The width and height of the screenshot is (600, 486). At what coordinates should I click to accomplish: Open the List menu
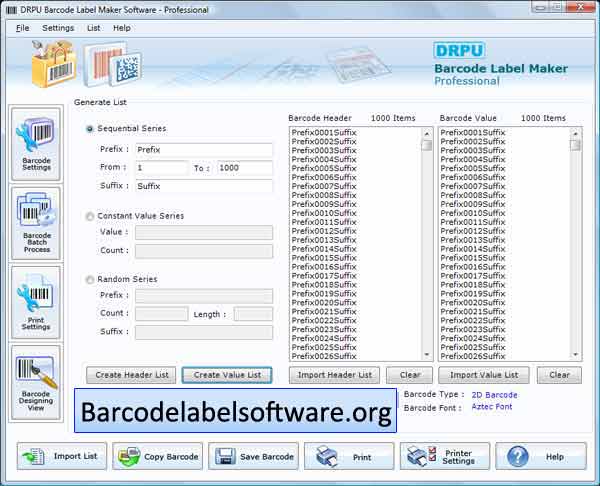click(x=93, y=28)
